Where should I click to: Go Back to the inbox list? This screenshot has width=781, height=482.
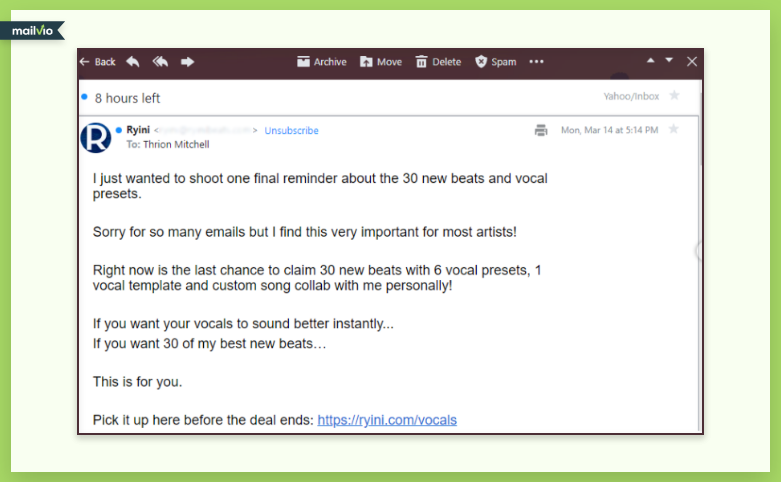(98, 62)
